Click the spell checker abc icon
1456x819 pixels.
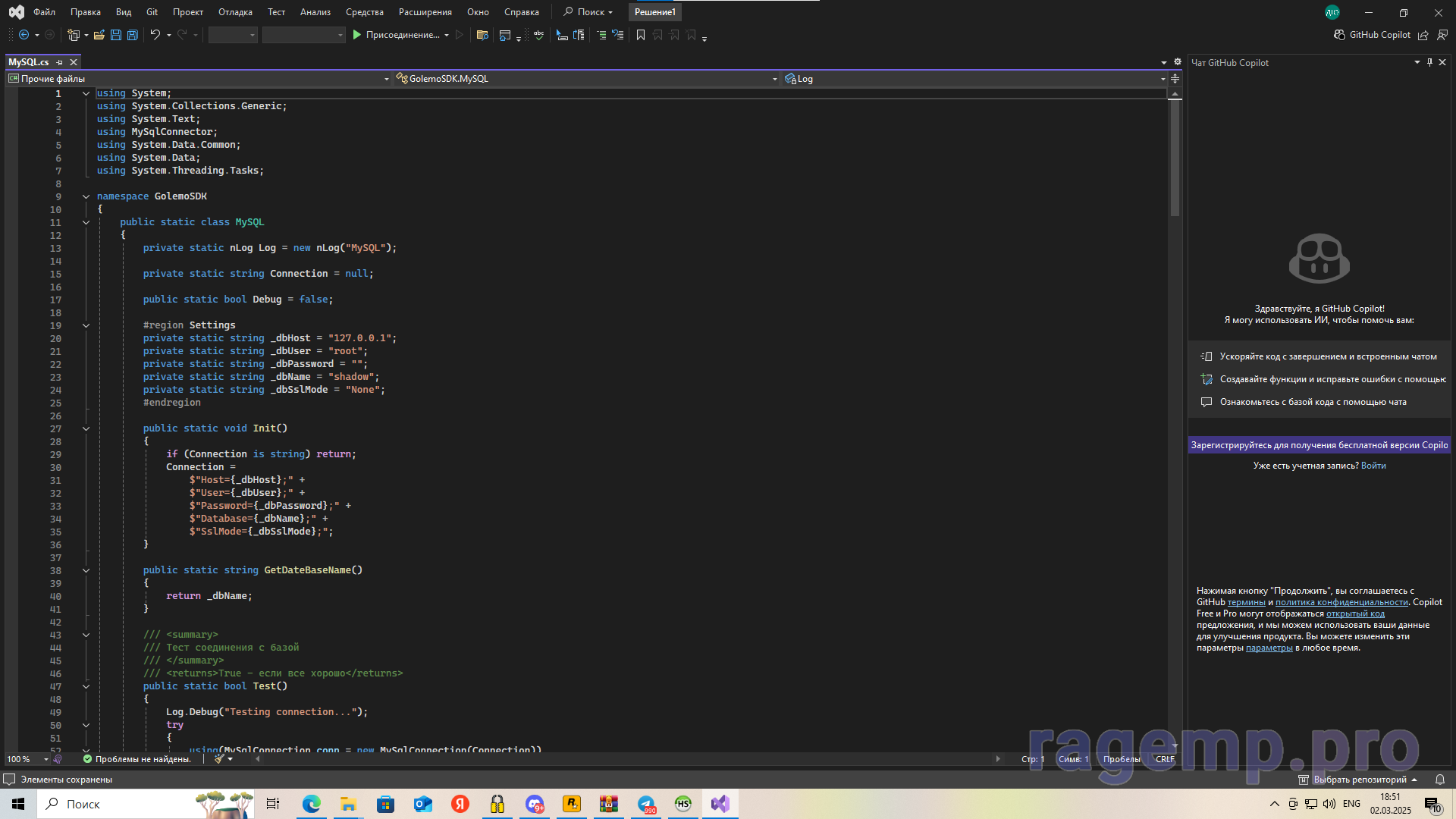click(x=539, y=35)
